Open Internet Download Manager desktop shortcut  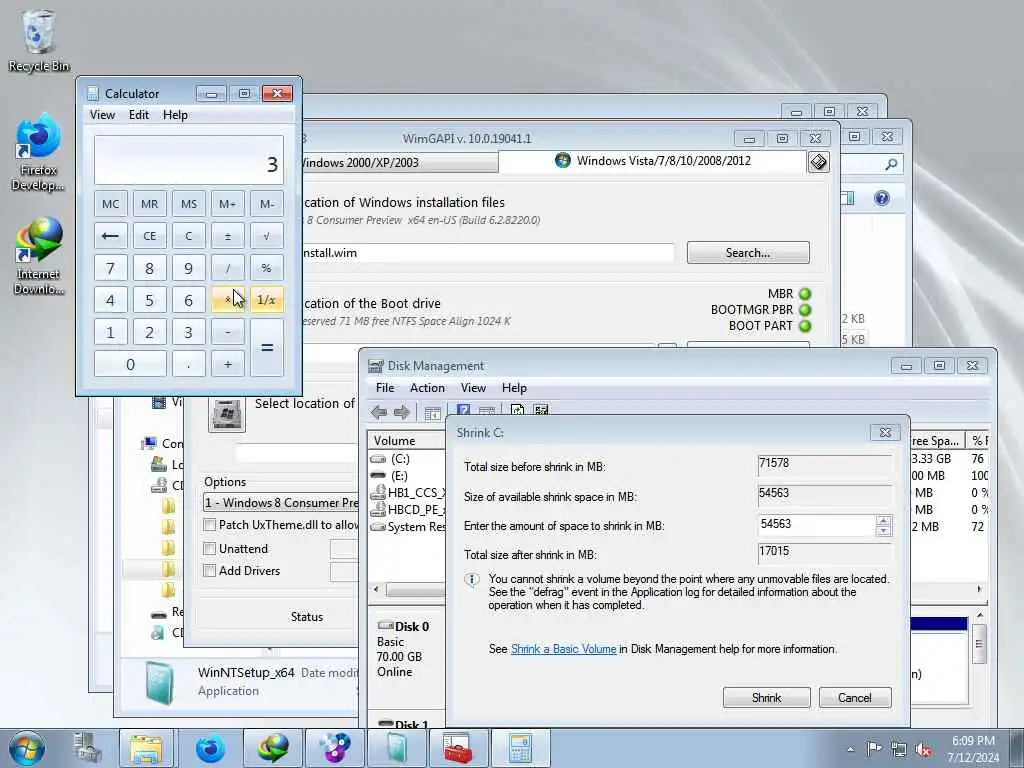click(38, 256)
